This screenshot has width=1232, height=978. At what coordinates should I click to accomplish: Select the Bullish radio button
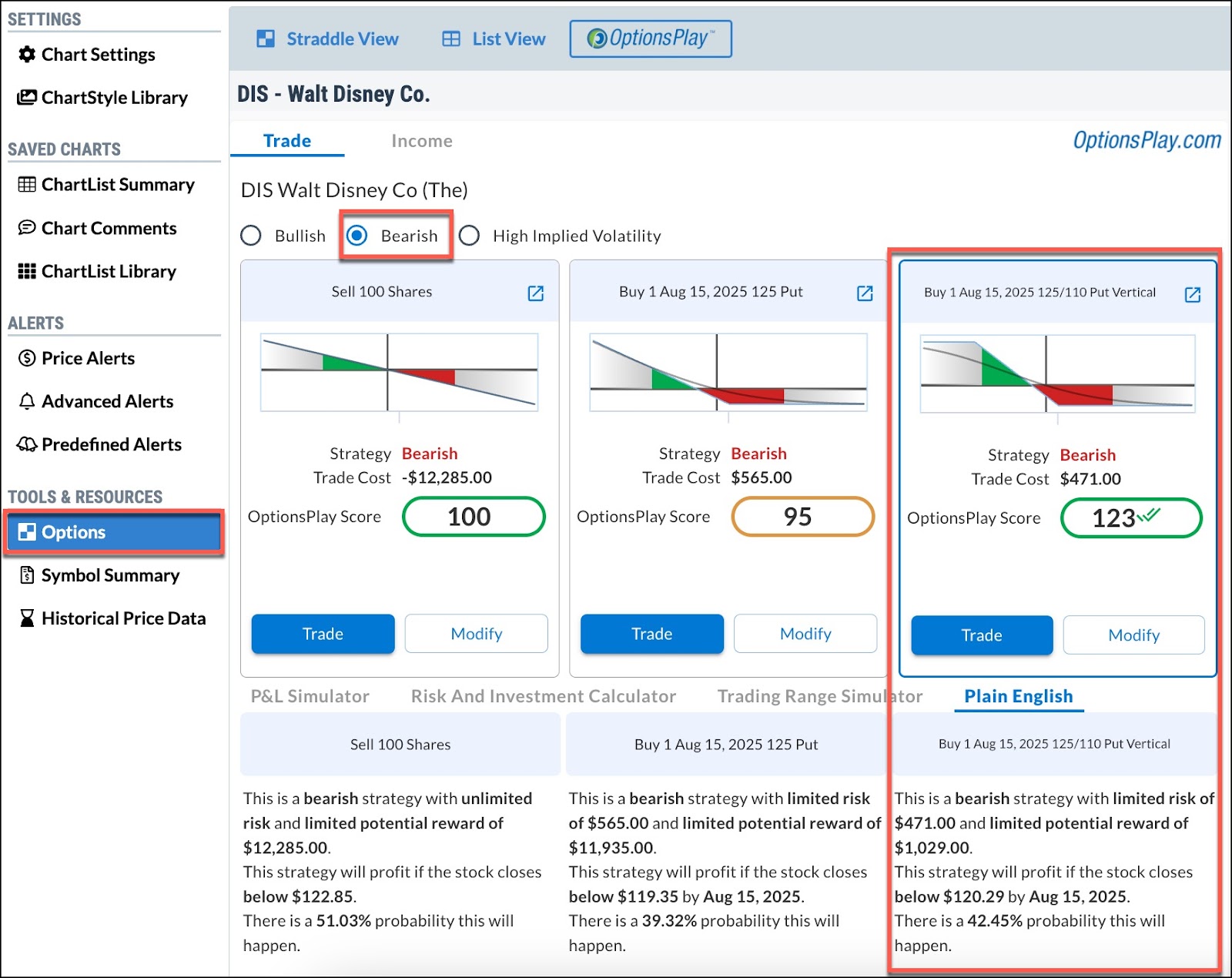(251, 236)
